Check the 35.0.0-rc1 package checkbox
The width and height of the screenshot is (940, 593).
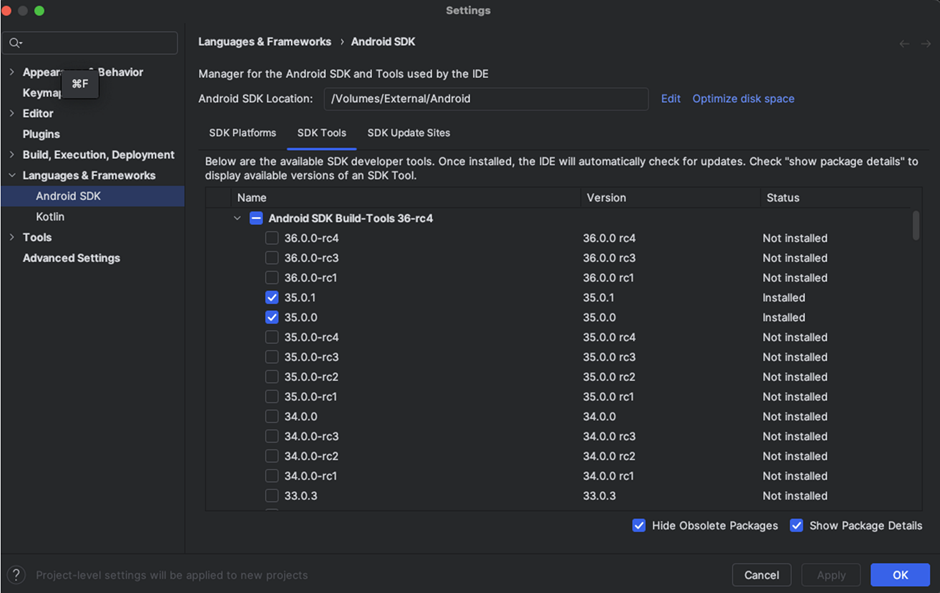[272, 396]
